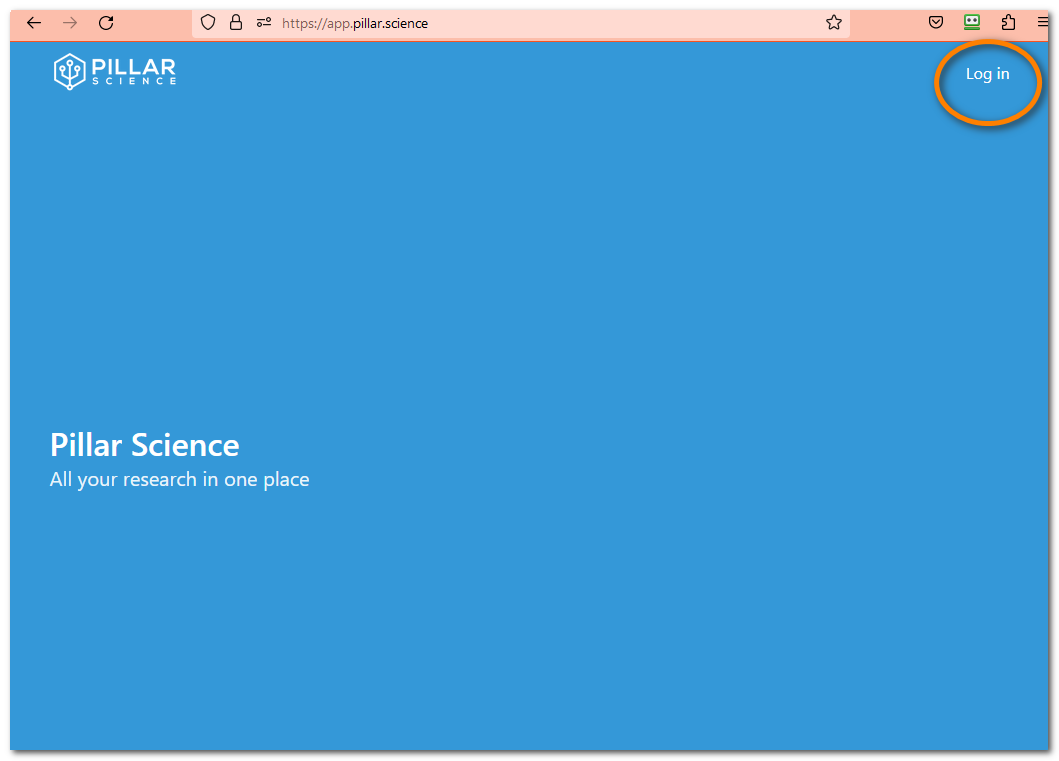1059x761 pixels.
Task: Open the Pocket list chevron menu
Action: (935, 22)
